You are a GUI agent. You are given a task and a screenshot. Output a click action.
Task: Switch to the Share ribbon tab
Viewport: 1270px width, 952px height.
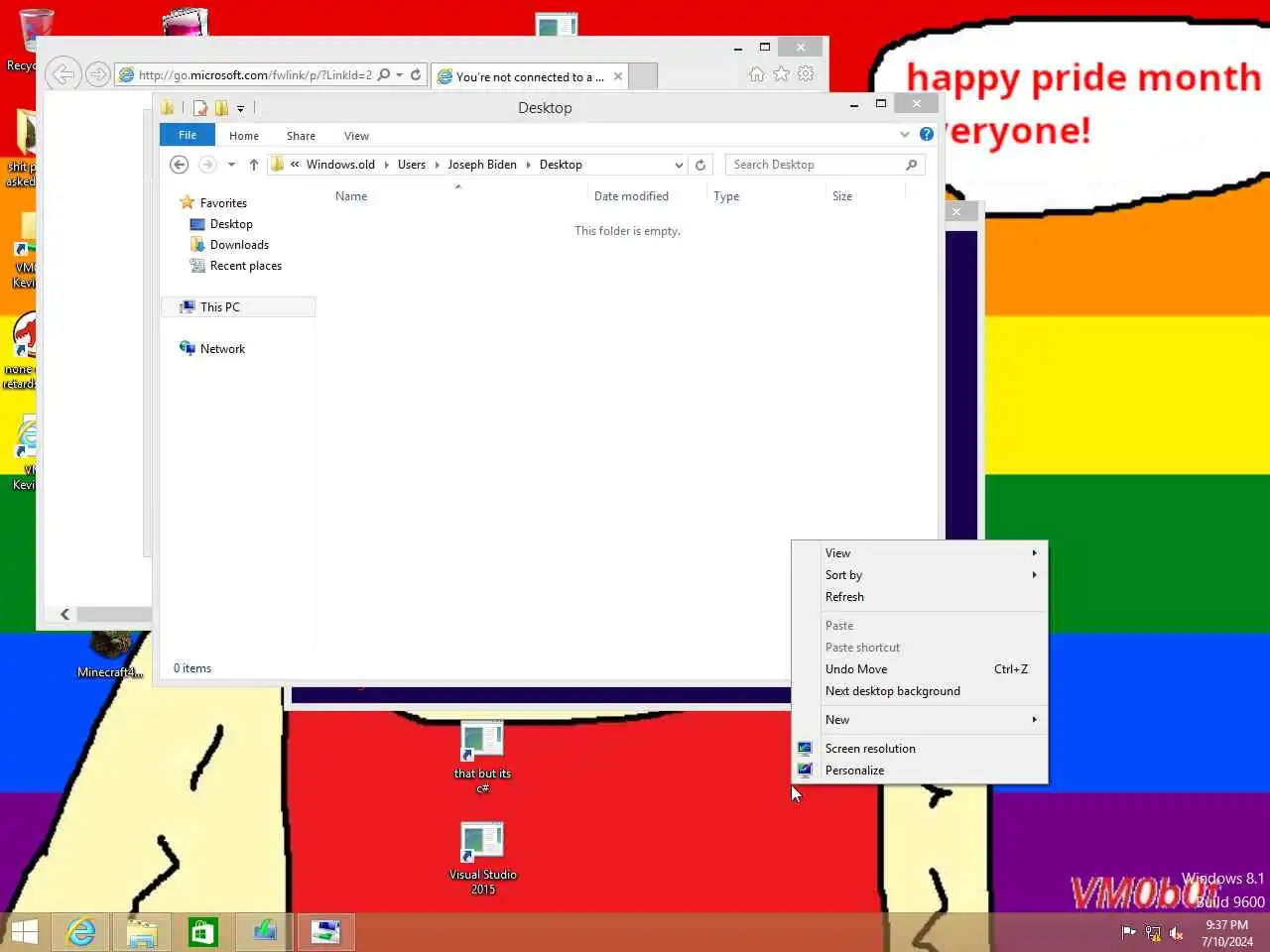(301, 136)
